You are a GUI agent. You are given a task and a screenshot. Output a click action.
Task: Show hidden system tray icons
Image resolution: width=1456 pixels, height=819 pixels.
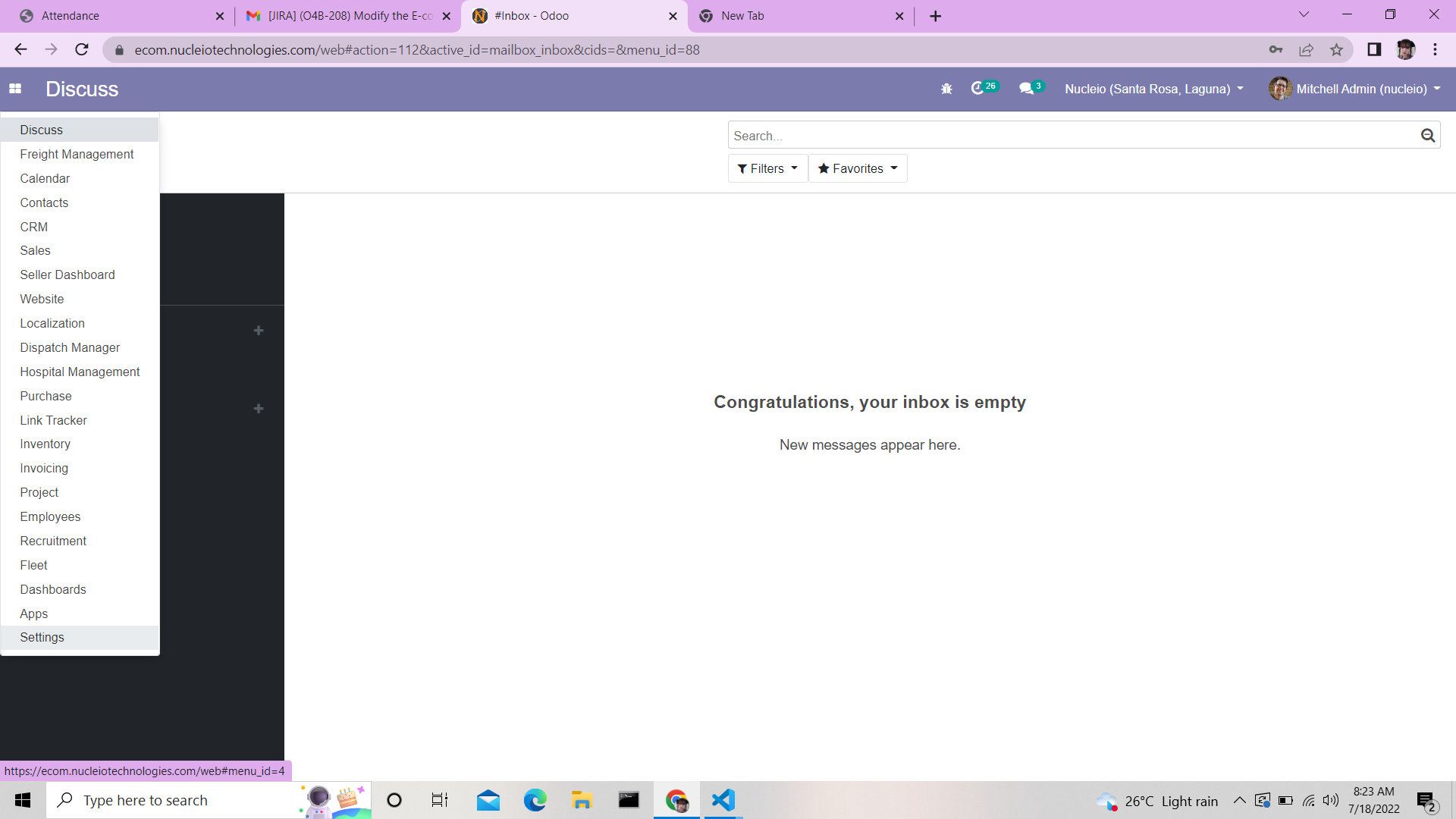(1239, 800)
